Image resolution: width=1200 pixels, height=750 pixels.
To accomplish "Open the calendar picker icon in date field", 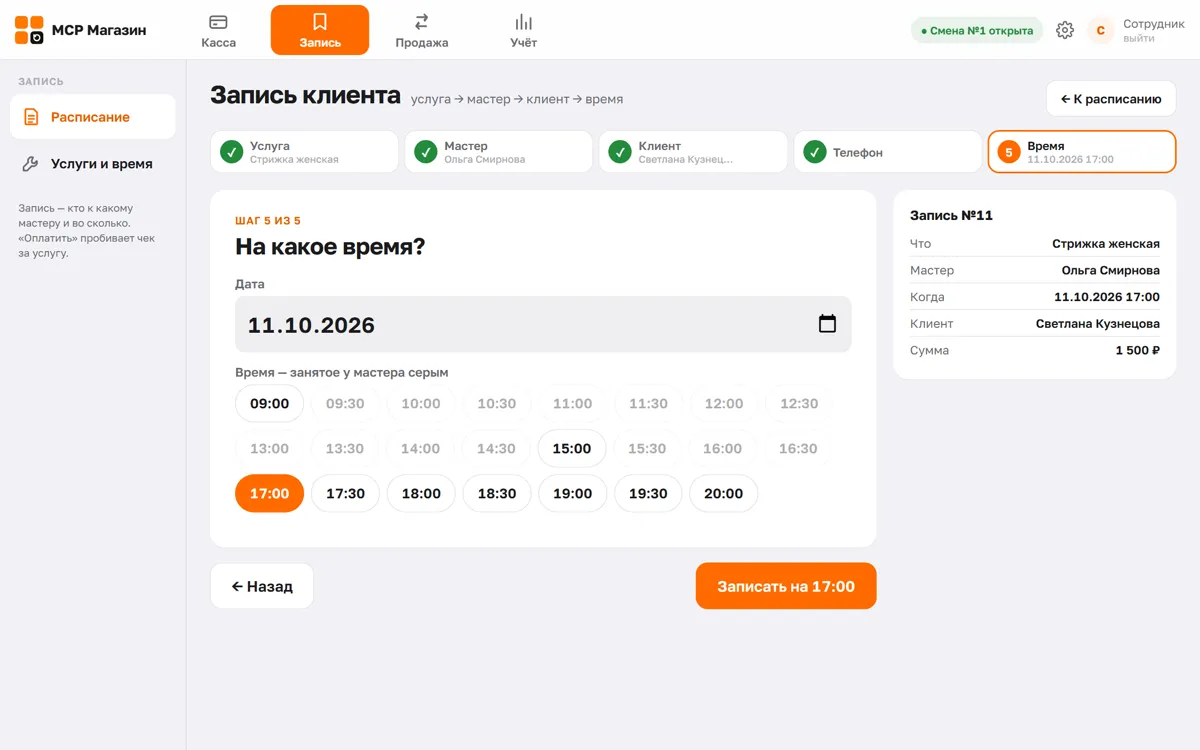I will pyautogui.click(x=827, y=324).
